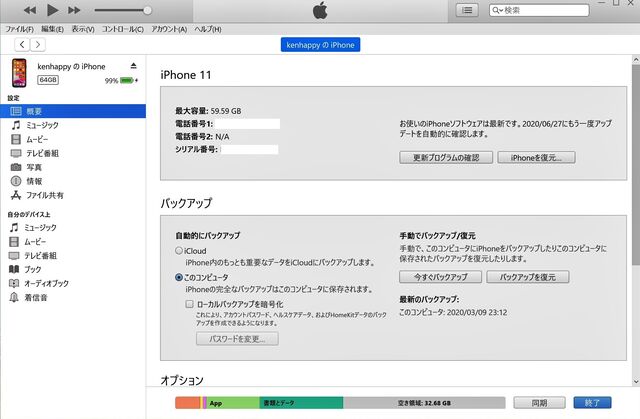Viewport: 640px width, 419px height.
Task: Click the latest backup date 2020/03/09 23:12
Action: tap(477, 313)
